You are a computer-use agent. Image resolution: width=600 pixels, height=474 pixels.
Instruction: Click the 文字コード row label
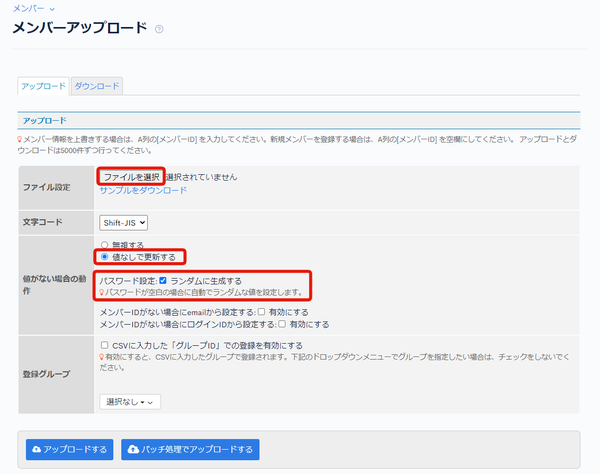pos(42,222)
